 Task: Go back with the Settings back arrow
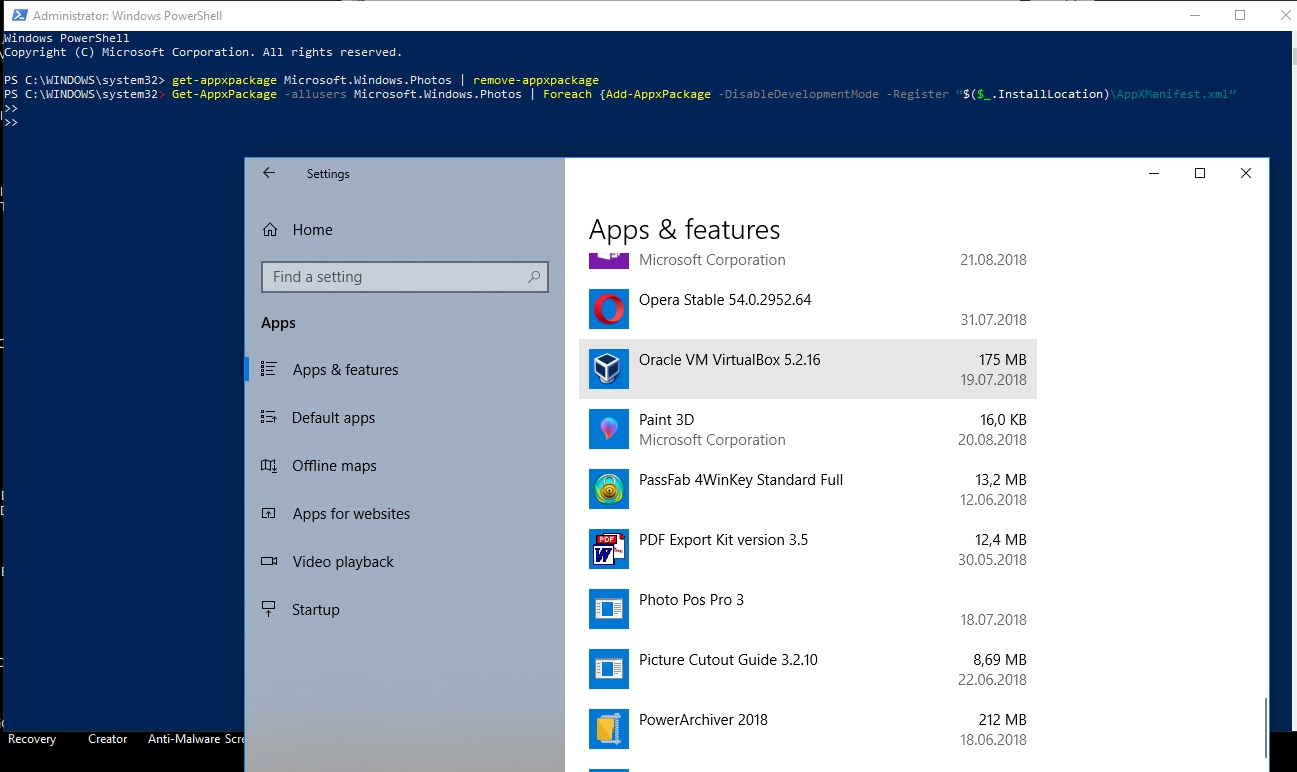pyautogui.click(x=269, y=173)
